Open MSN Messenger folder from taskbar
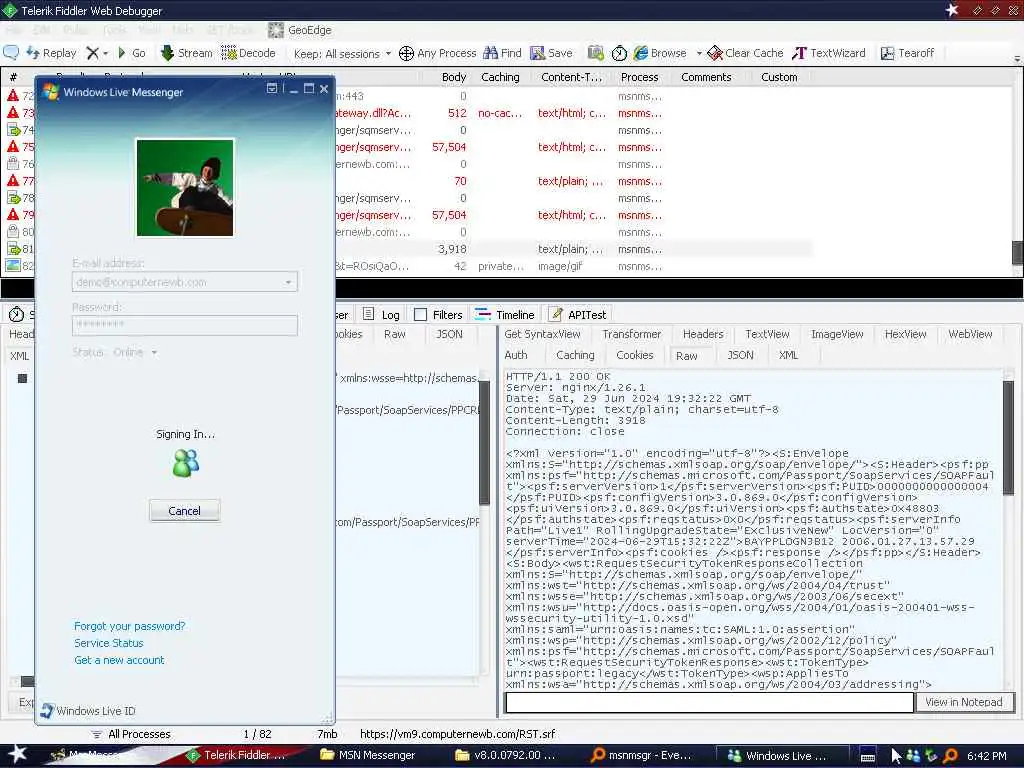The width and height of the screenshot is (1024, 768). click(368, 755)
